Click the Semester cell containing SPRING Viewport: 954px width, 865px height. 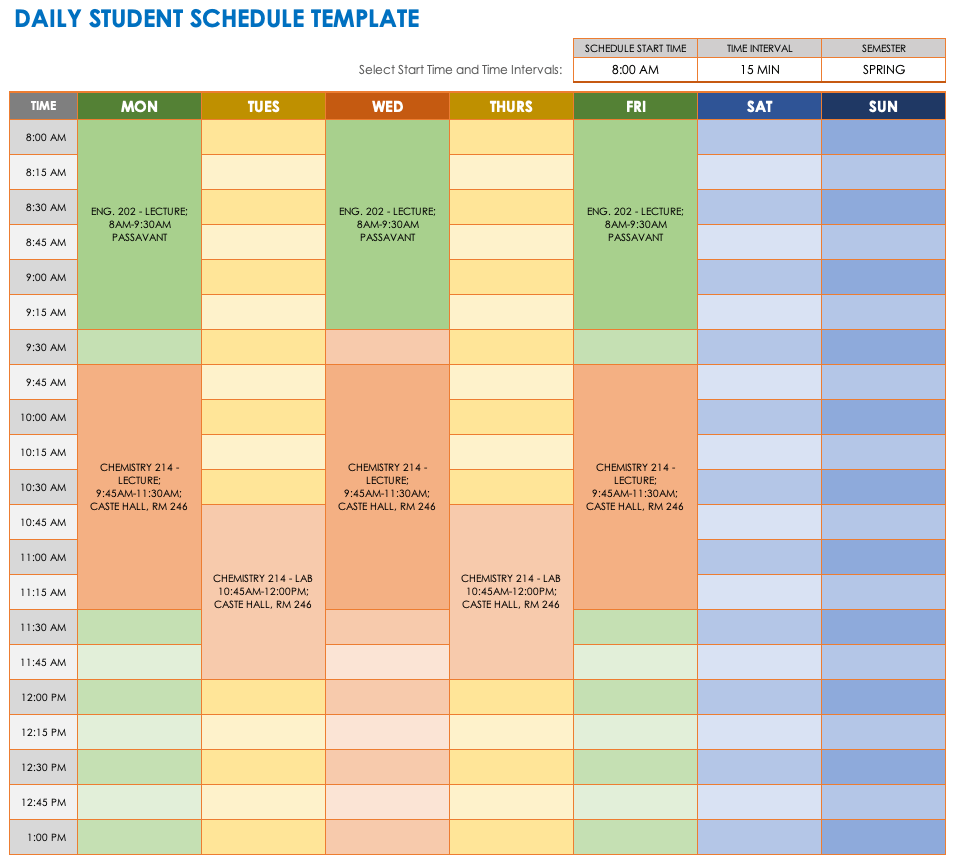click(x=883, y=70)
